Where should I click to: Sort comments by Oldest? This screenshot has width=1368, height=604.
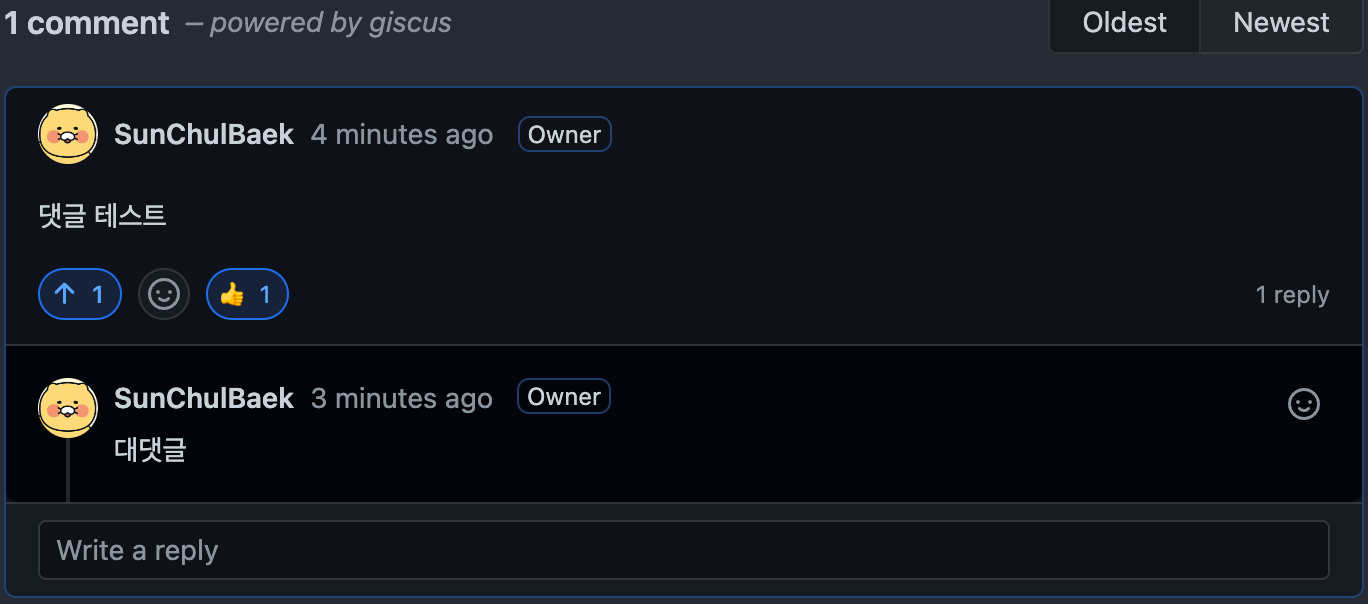click(x=1124, y=23)
